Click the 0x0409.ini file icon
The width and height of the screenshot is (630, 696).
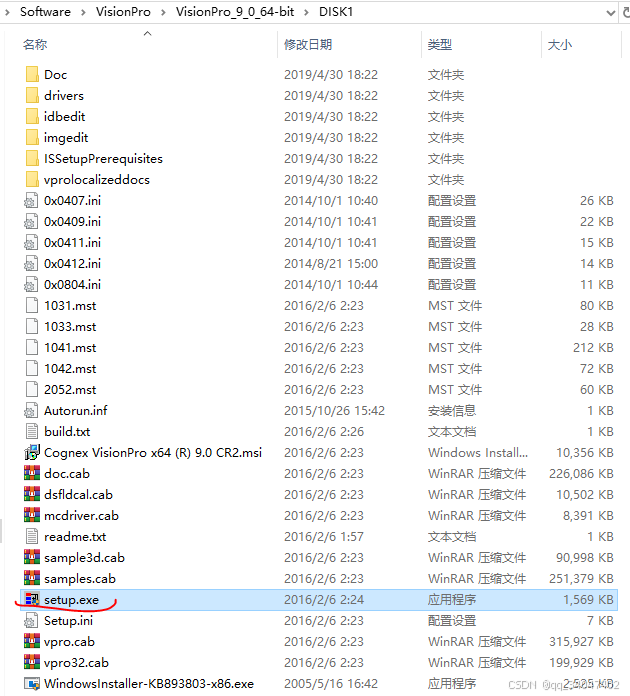pos(32,221)
